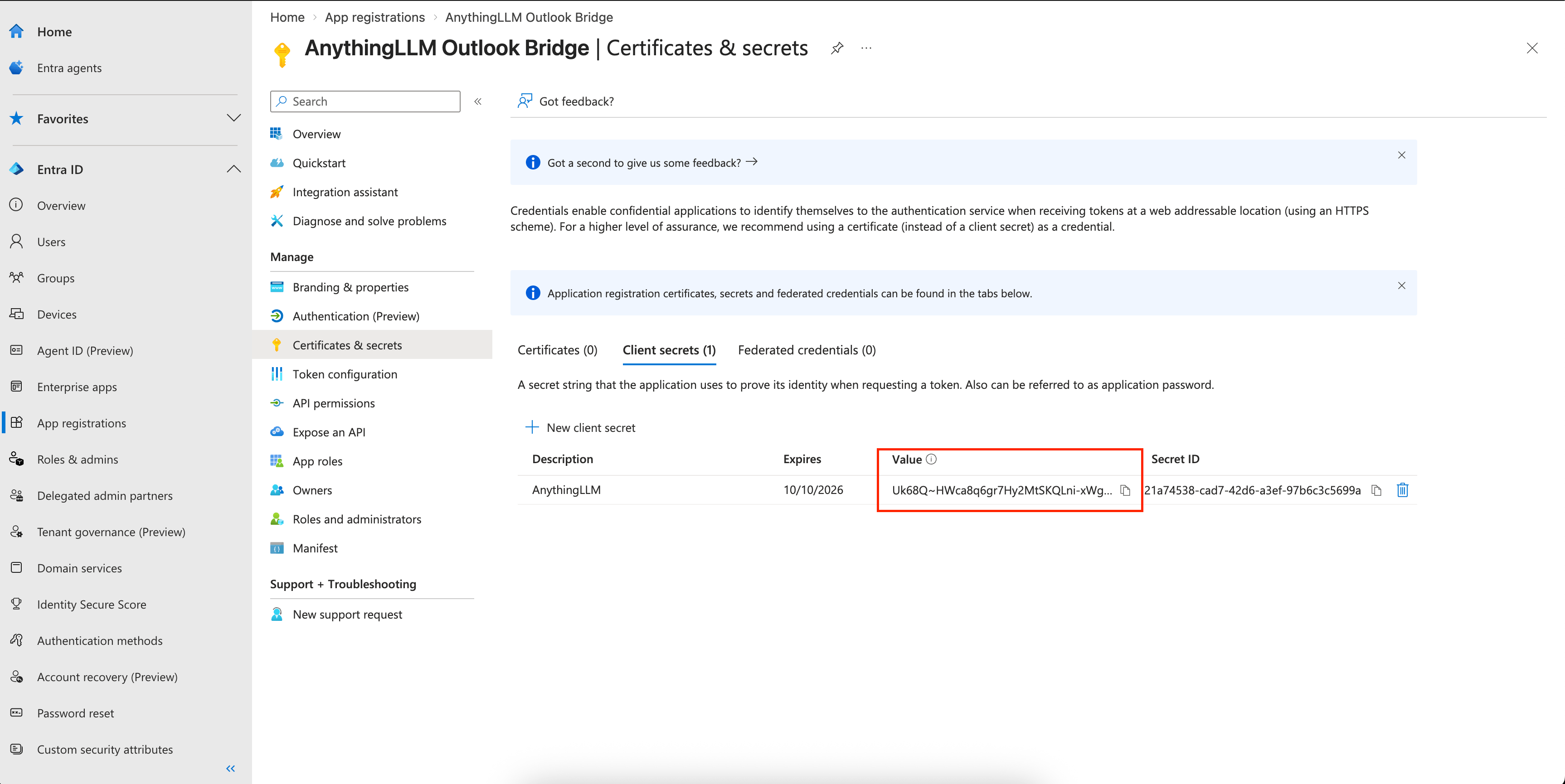The height and width of the screenshot is (784, 1565).
Task: Select Diagnose and solve problems
Action: [369, 220]
